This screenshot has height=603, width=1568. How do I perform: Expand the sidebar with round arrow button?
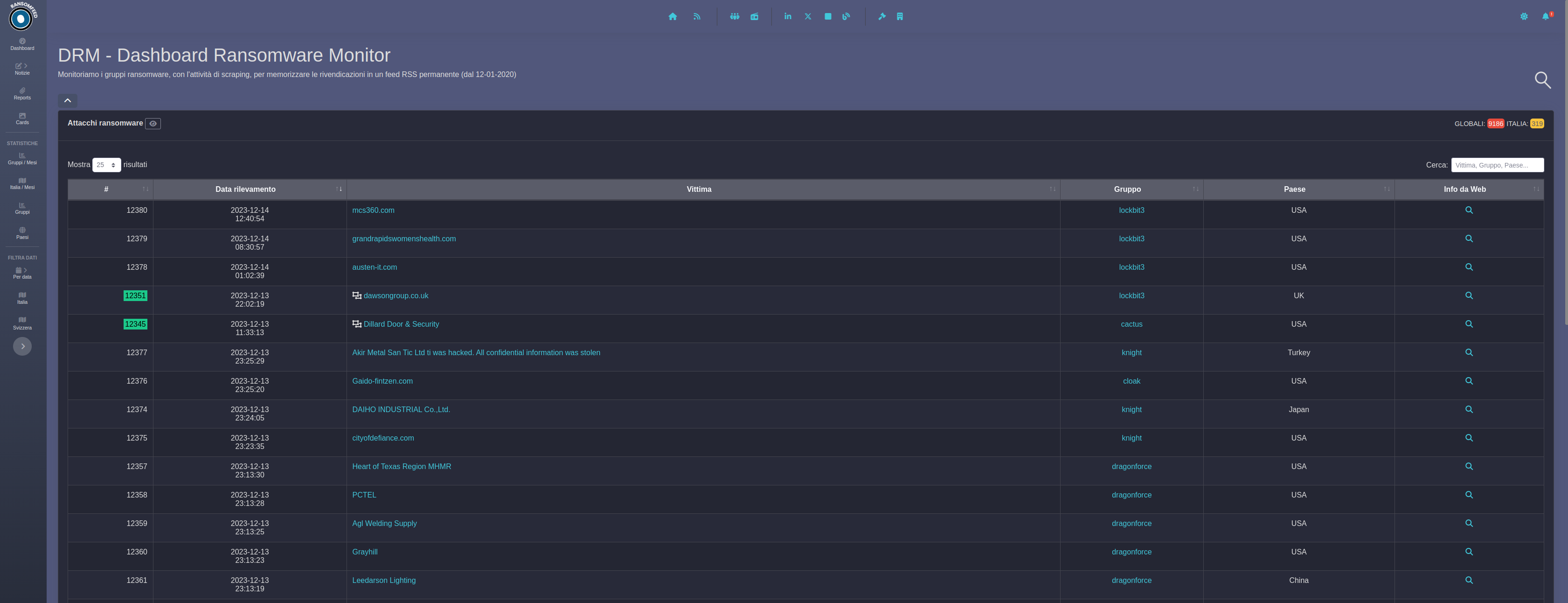pyautogui.click(x=22, y=346)
